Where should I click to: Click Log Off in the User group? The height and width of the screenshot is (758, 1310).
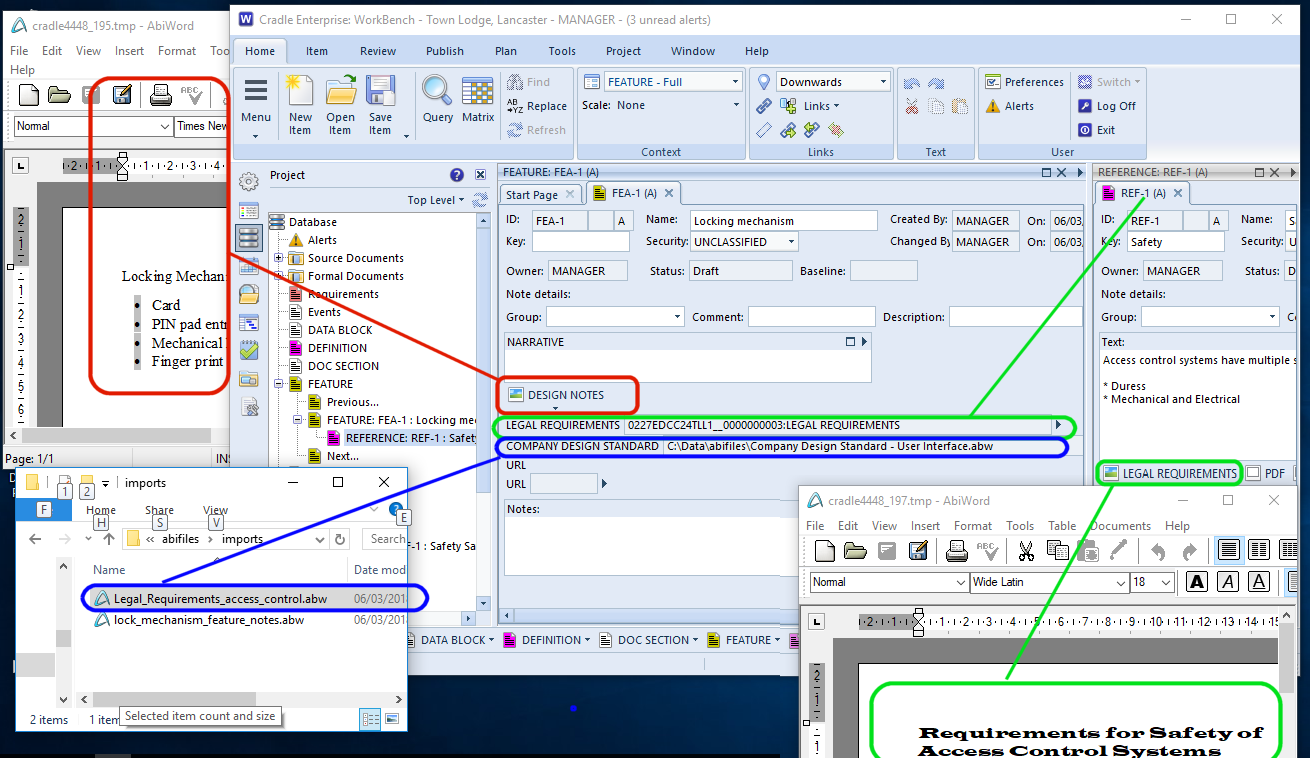tap(1107, 106)
